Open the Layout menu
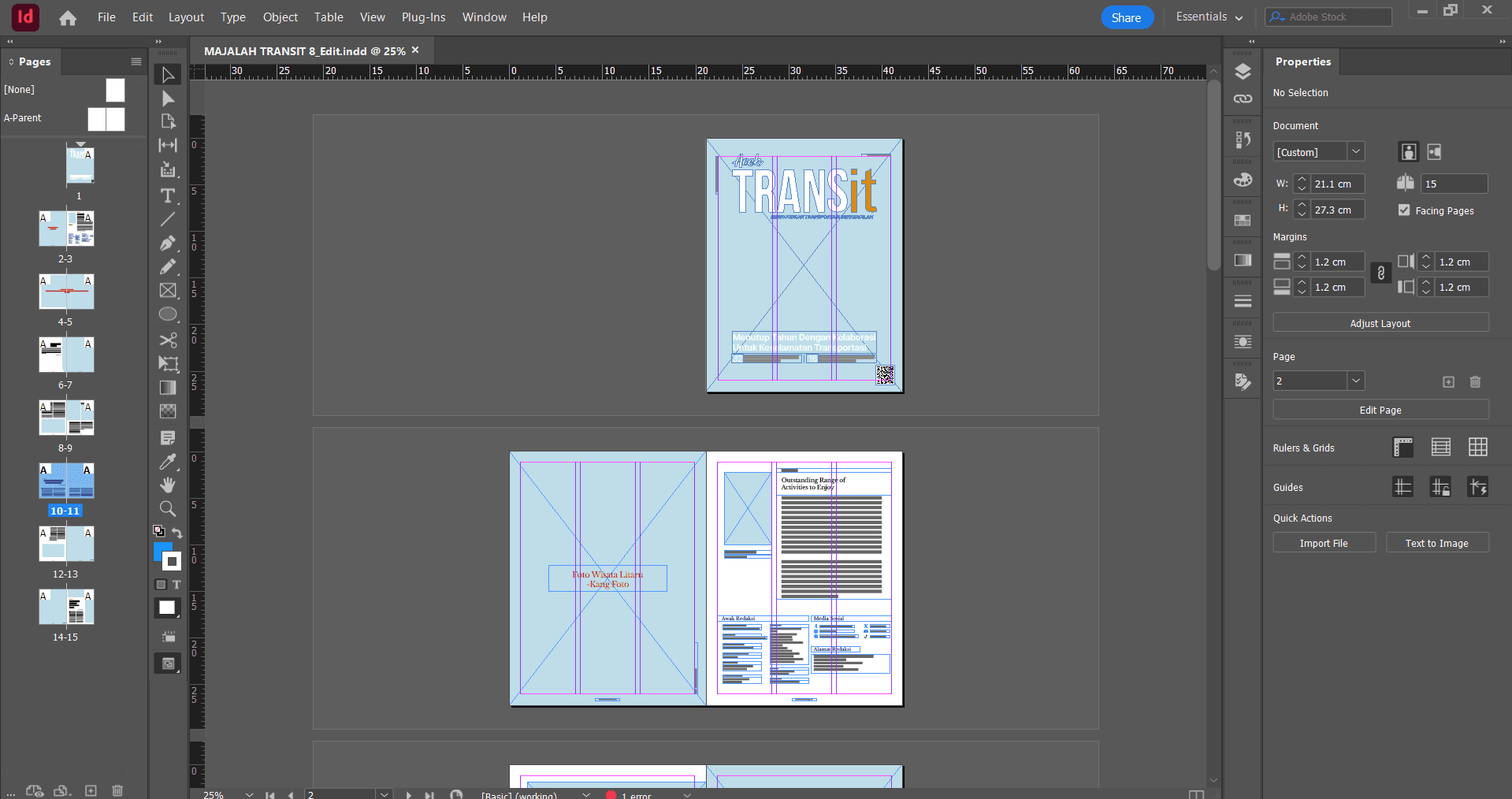The image size is (1512, 799). [x=186, y=17]
